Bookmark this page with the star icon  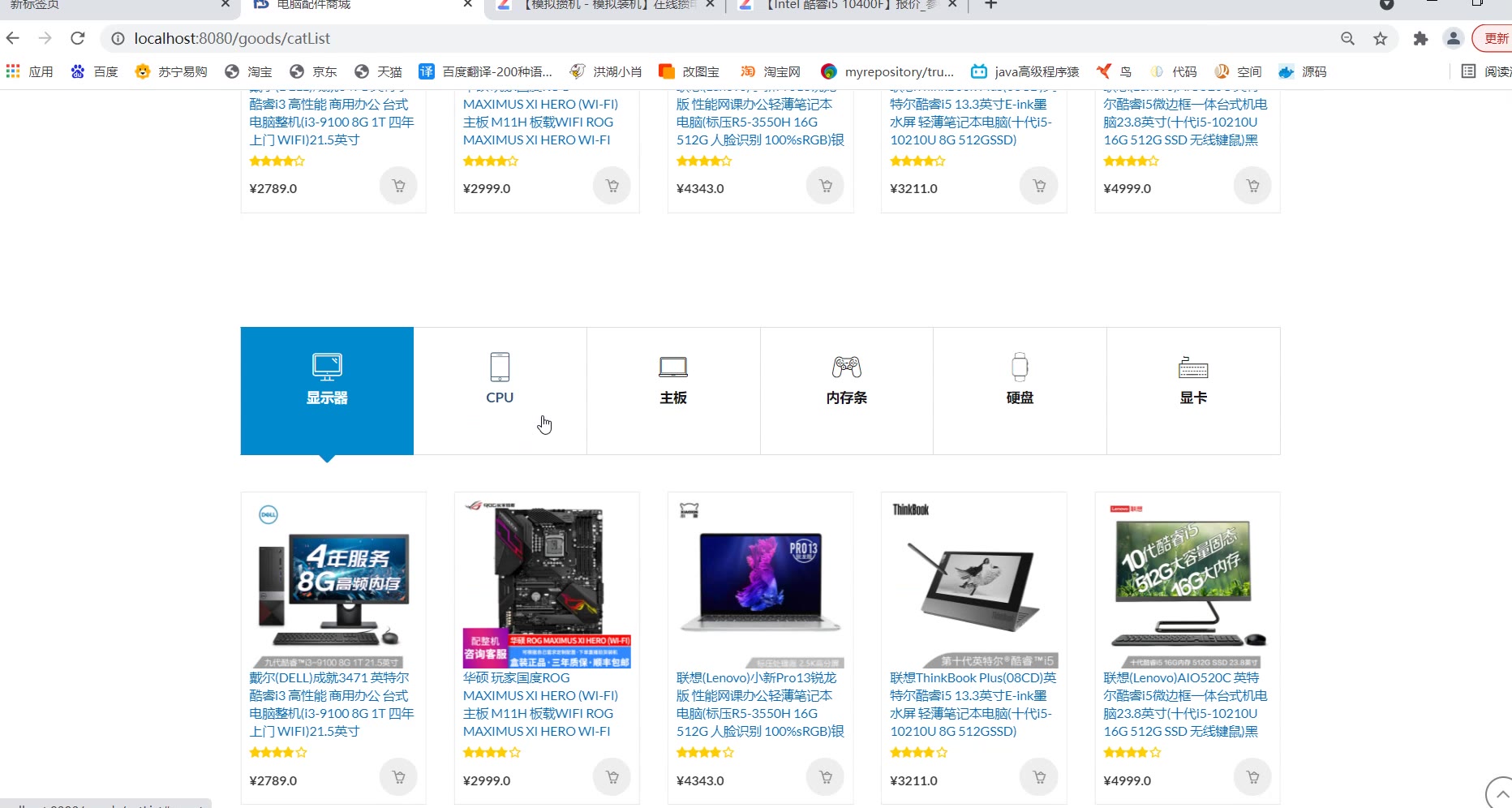(x=1380, y=38)
